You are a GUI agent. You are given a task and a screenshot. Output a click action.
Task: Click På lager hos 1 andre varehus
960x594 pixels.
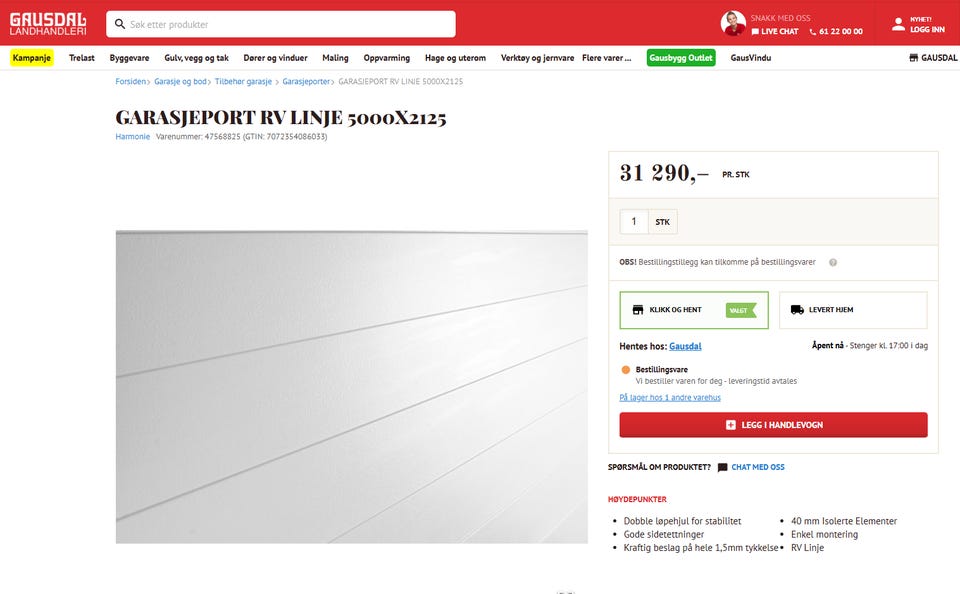tap(670, 397)
